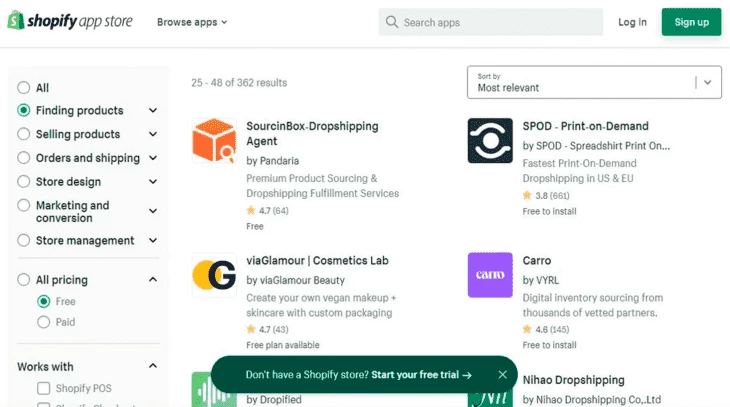Click the arrow after Start your free trial

point(467,375)
